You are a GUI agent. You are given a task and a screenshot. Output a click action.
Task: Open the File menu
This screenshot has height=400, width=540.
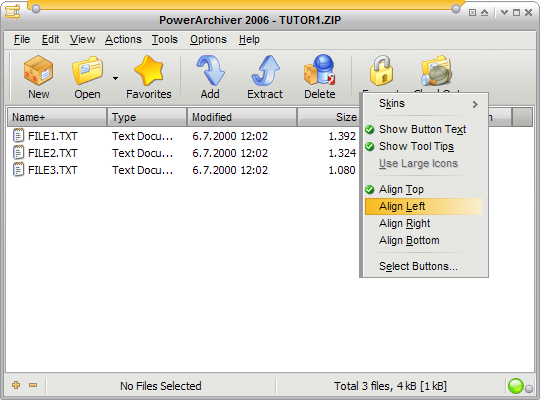coord(22,39)
